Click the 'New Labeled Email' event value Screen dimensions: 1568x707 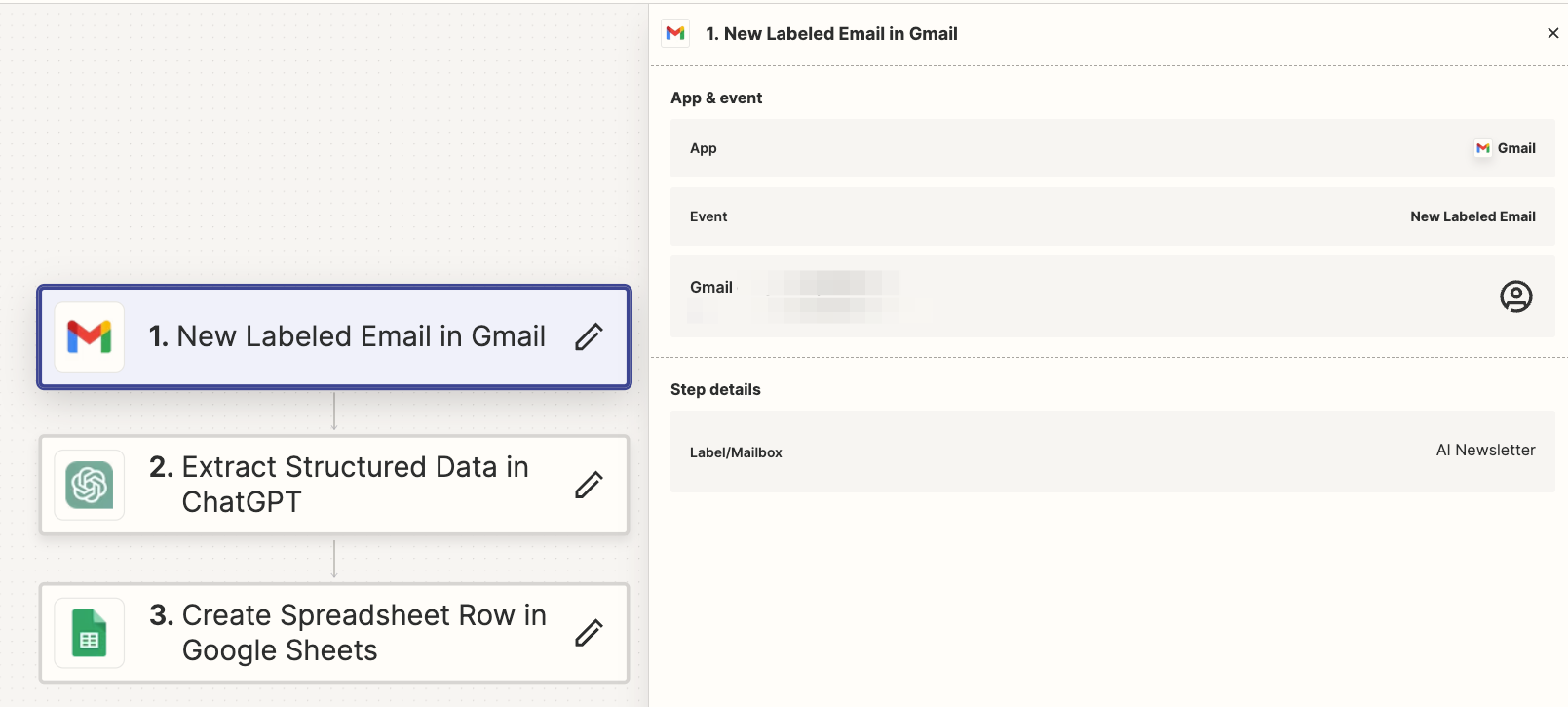(1472, 216)
